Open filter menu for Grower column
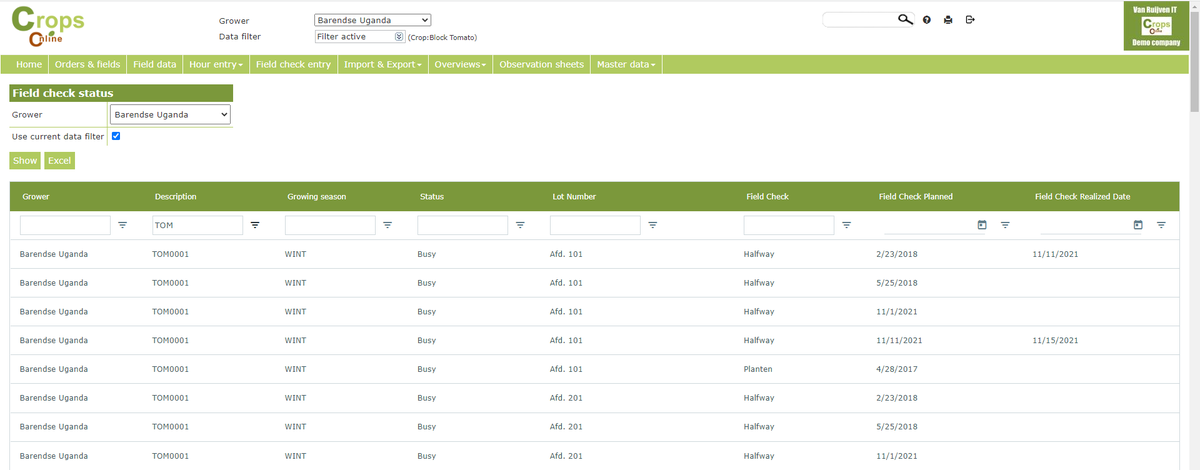 123,225
